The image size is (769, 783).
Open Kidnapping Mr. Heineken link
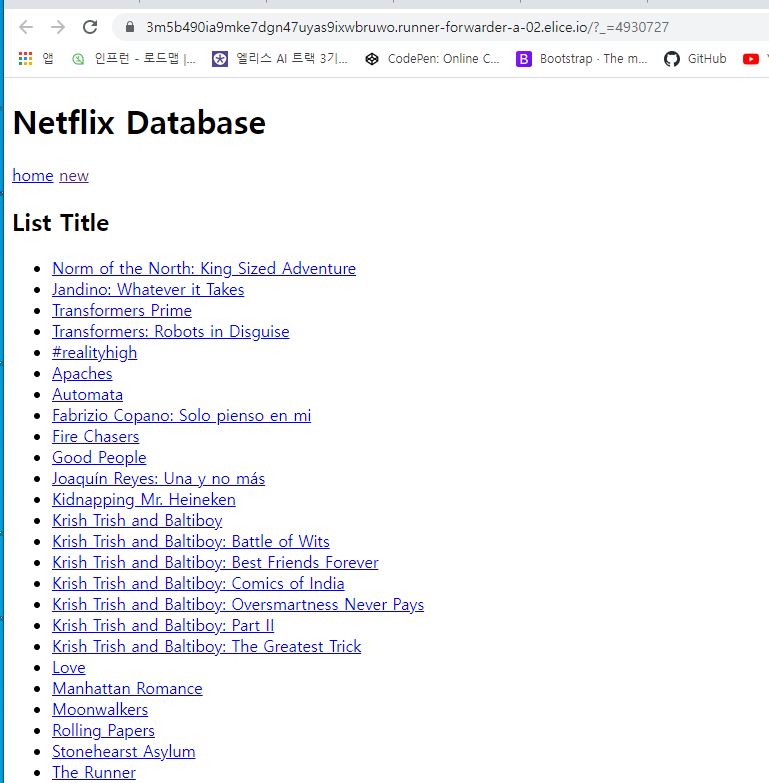coord(144,499)
